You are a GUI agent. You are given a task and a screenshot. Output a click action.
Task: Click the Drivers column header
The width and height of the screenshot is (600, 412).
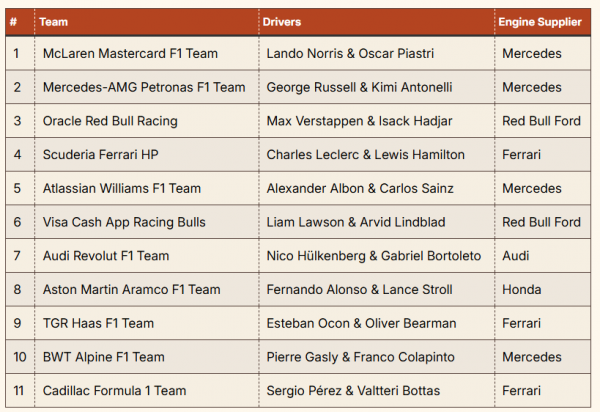point(281,21)
